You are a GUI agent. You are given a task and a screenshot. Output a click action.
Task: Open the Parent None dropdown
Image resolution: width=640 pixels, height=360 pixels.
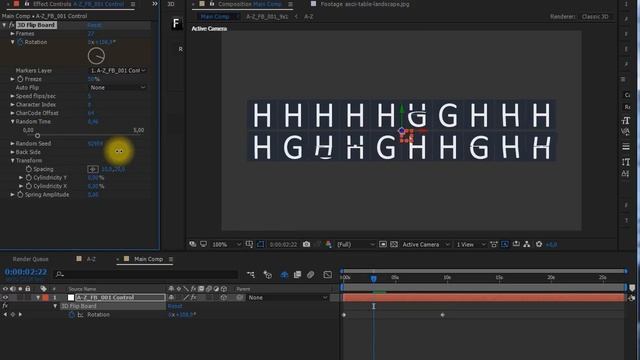[288, 298]
